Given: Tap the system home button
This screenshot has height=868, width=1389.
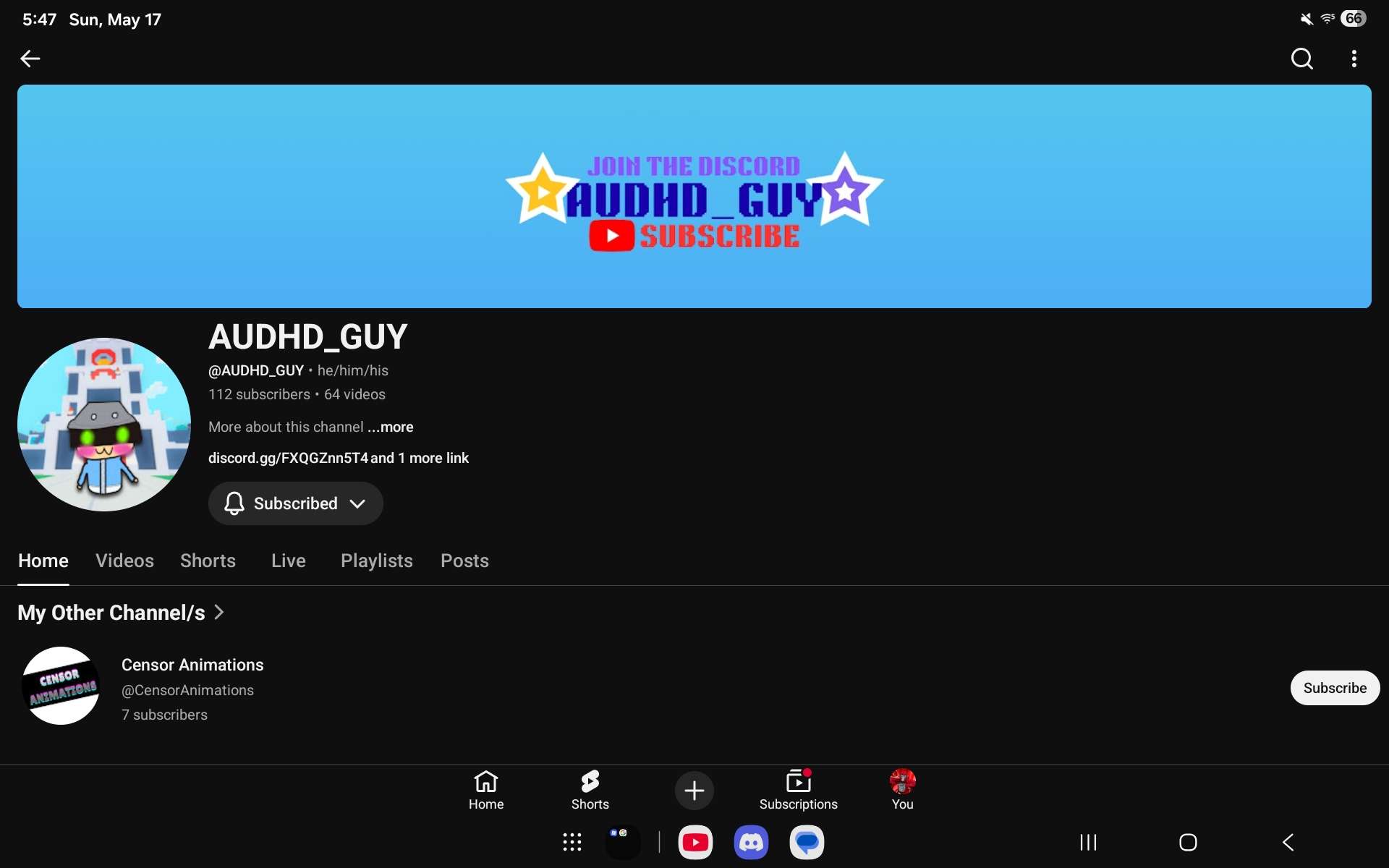Looking at the screenshot, I should click(1188, 842).
